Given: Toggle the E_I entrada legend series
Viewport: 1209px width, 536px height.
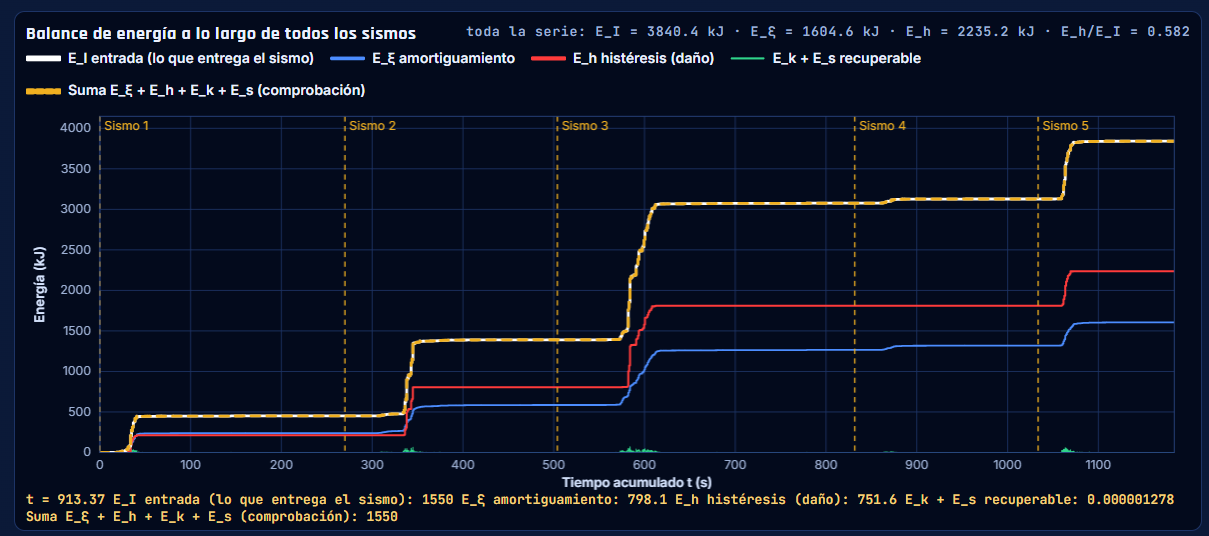Looking at the screenshot, I should (x=171, y=58).
